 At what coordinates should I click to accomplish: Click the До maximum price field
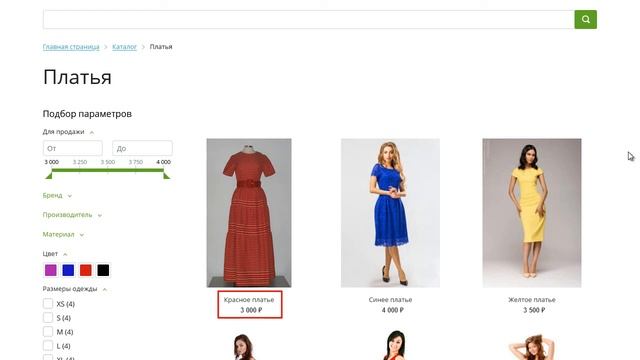[x=142, y=148]
